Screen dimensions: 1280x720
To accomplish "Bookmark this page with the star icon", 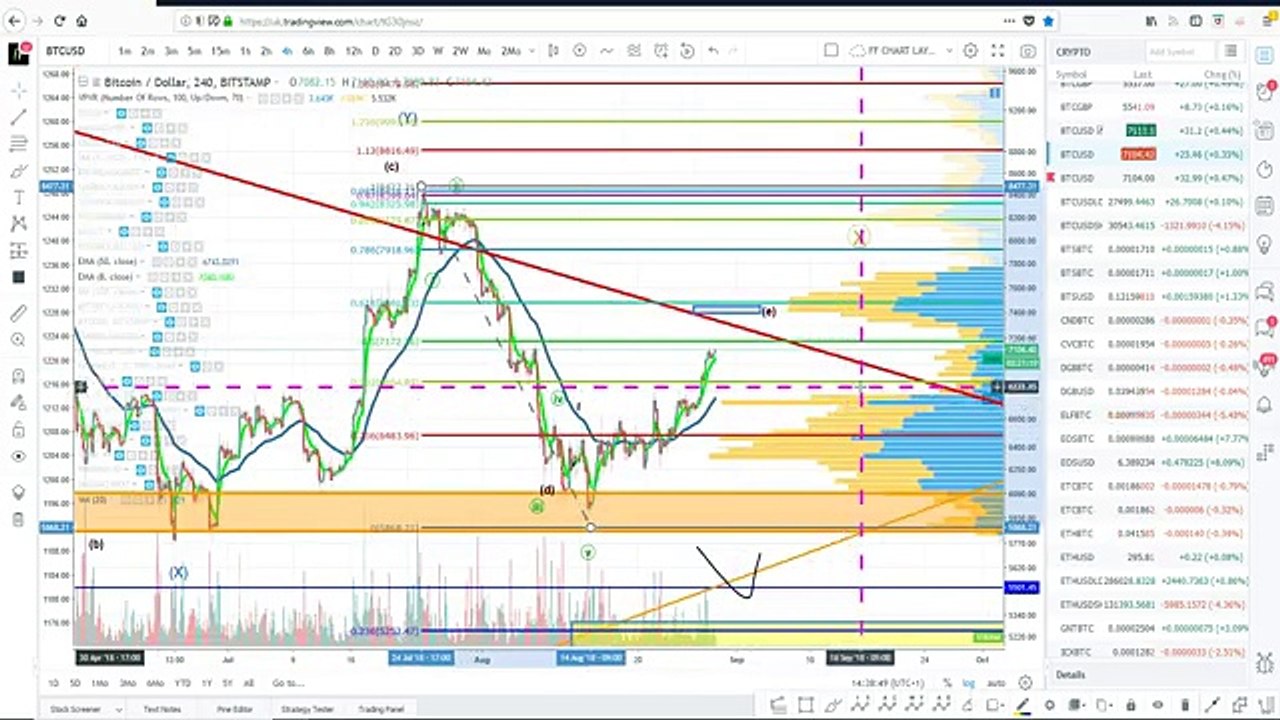I will click(x=1048, y=20).
